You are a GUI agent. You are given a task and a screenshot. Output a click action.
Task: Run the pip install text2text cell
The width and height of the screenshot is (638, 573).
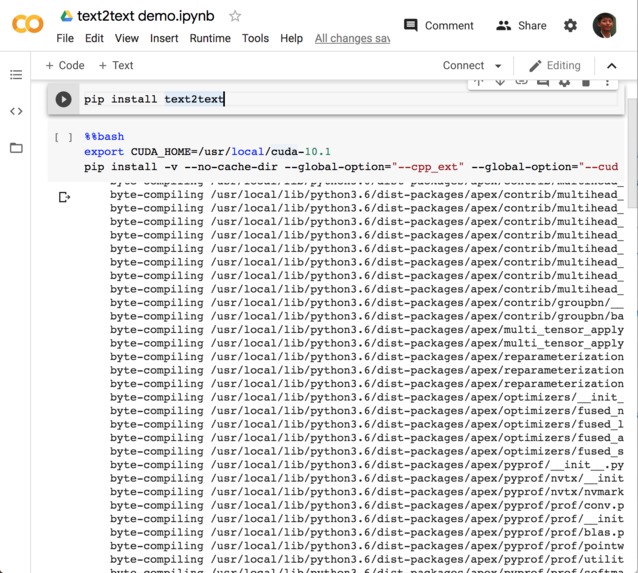tap(63, 99)
